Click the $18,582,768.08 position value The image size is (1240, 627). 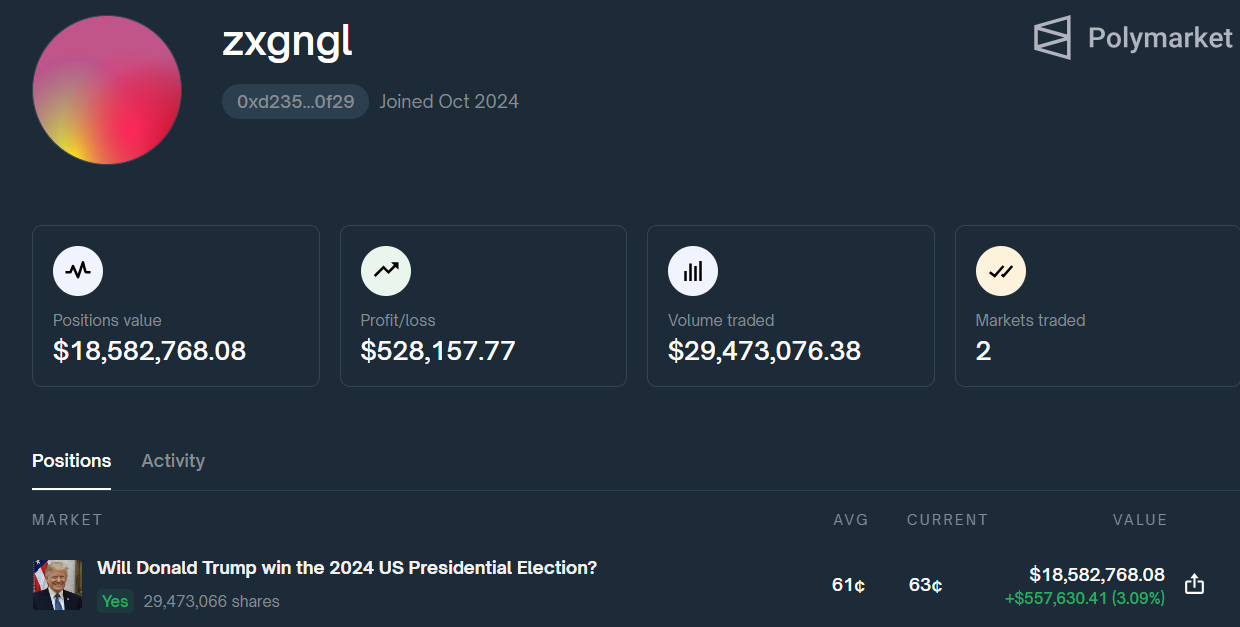click(x=1097, y=575)
